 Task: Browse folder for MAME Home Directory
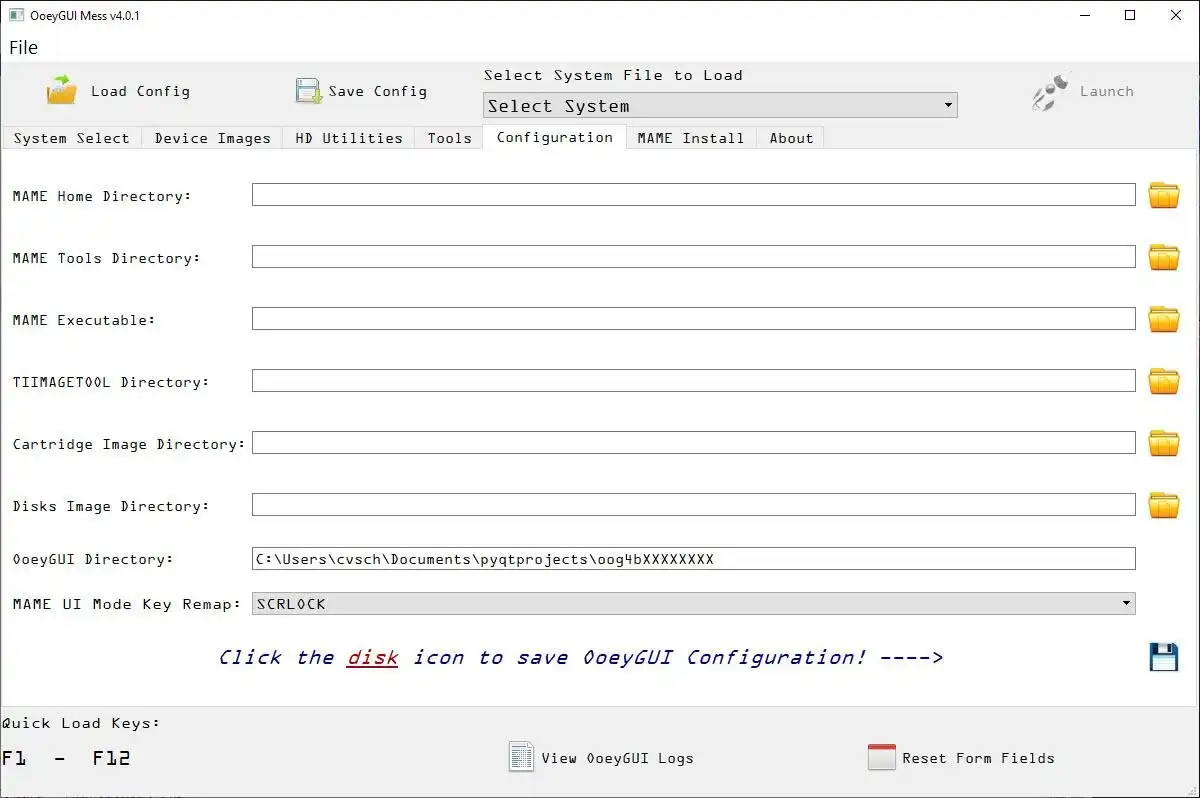point(1164,195)
